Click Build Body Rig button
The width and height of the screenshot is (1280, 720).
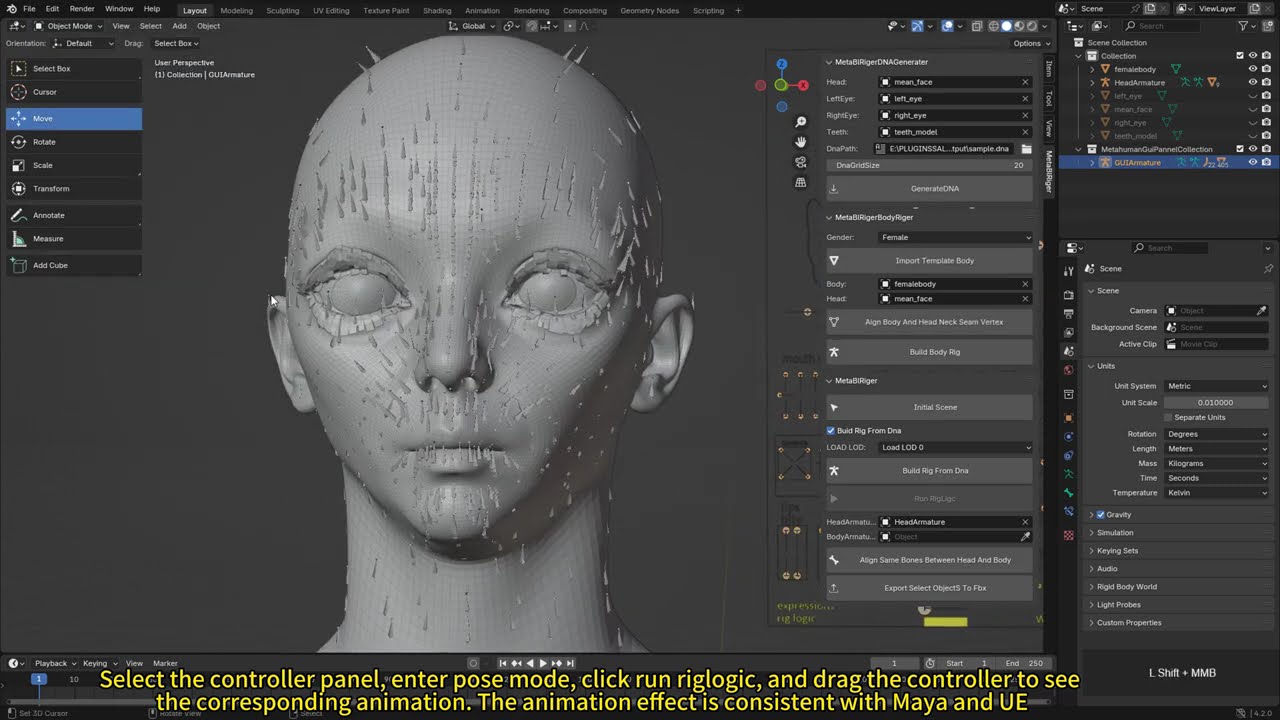(929, 352)
